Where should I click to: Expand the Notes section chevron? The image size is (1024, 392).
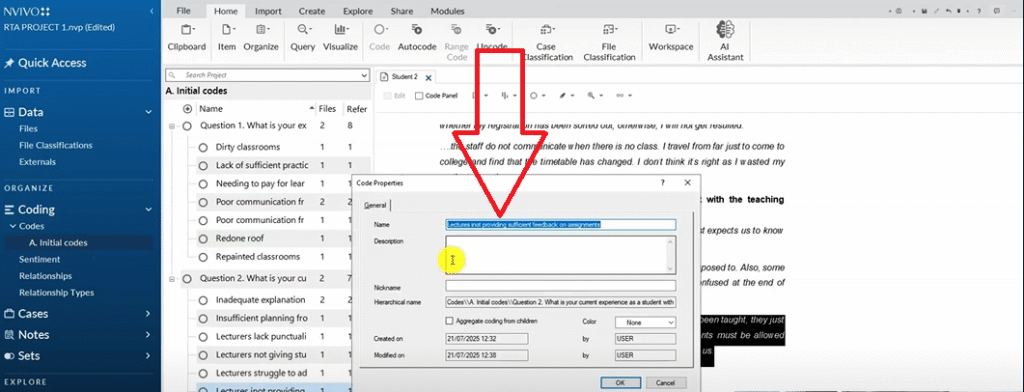149,335
